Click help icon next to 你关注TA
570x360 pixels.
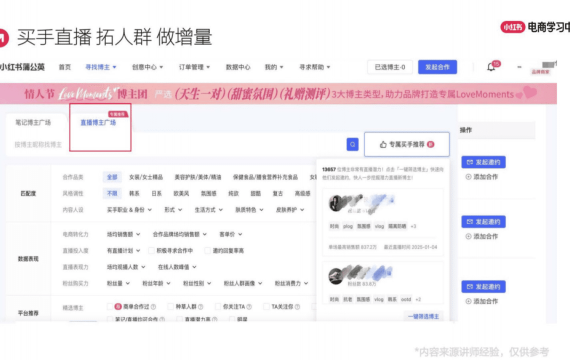coord(249,307)
